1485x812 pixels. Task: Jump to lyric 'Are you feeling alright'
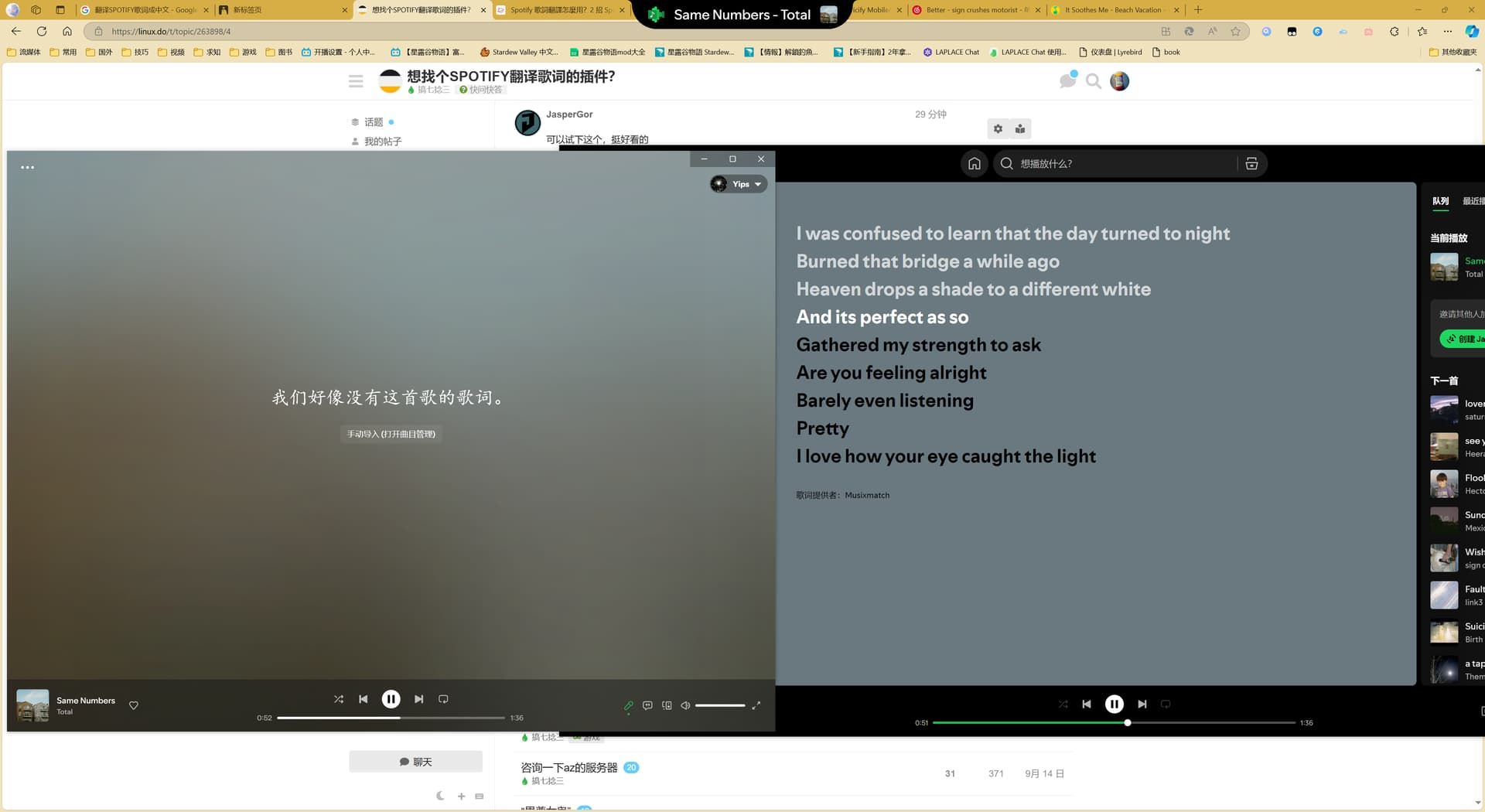point(891,373)
